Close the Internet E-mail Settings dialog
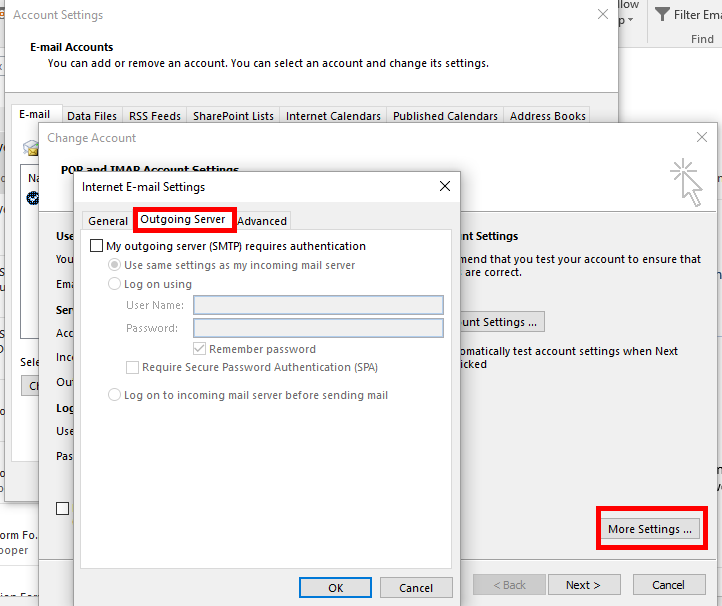The width and height of the screenshot is (722, 606). point(445,186)
